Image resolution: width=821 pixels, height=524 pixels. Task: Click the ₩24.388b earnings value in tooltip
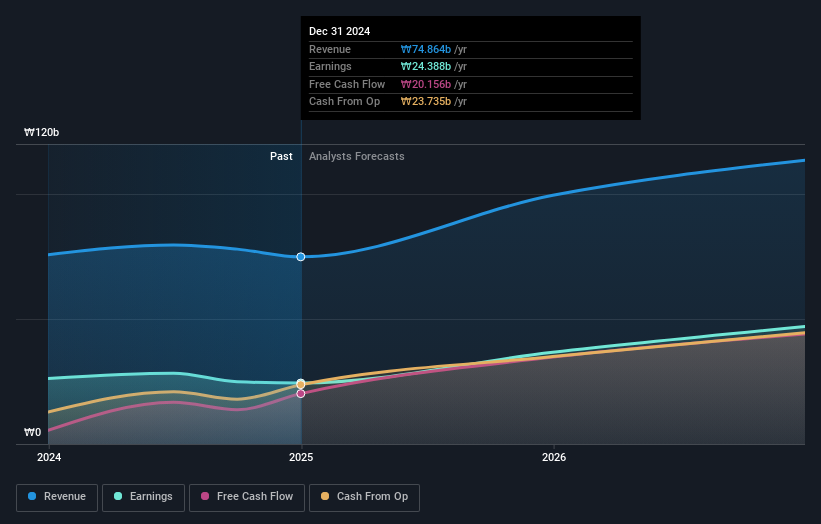426,67
